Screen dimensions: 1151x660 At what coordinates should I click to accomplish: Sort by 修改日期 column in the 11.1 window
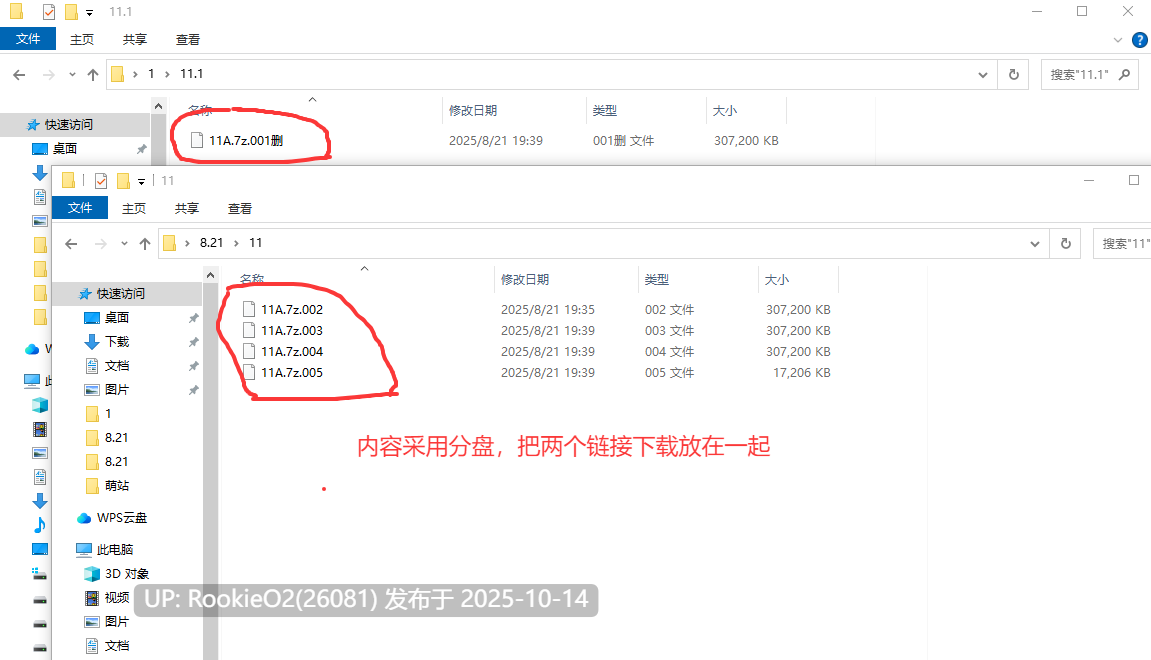coord(473,111)
